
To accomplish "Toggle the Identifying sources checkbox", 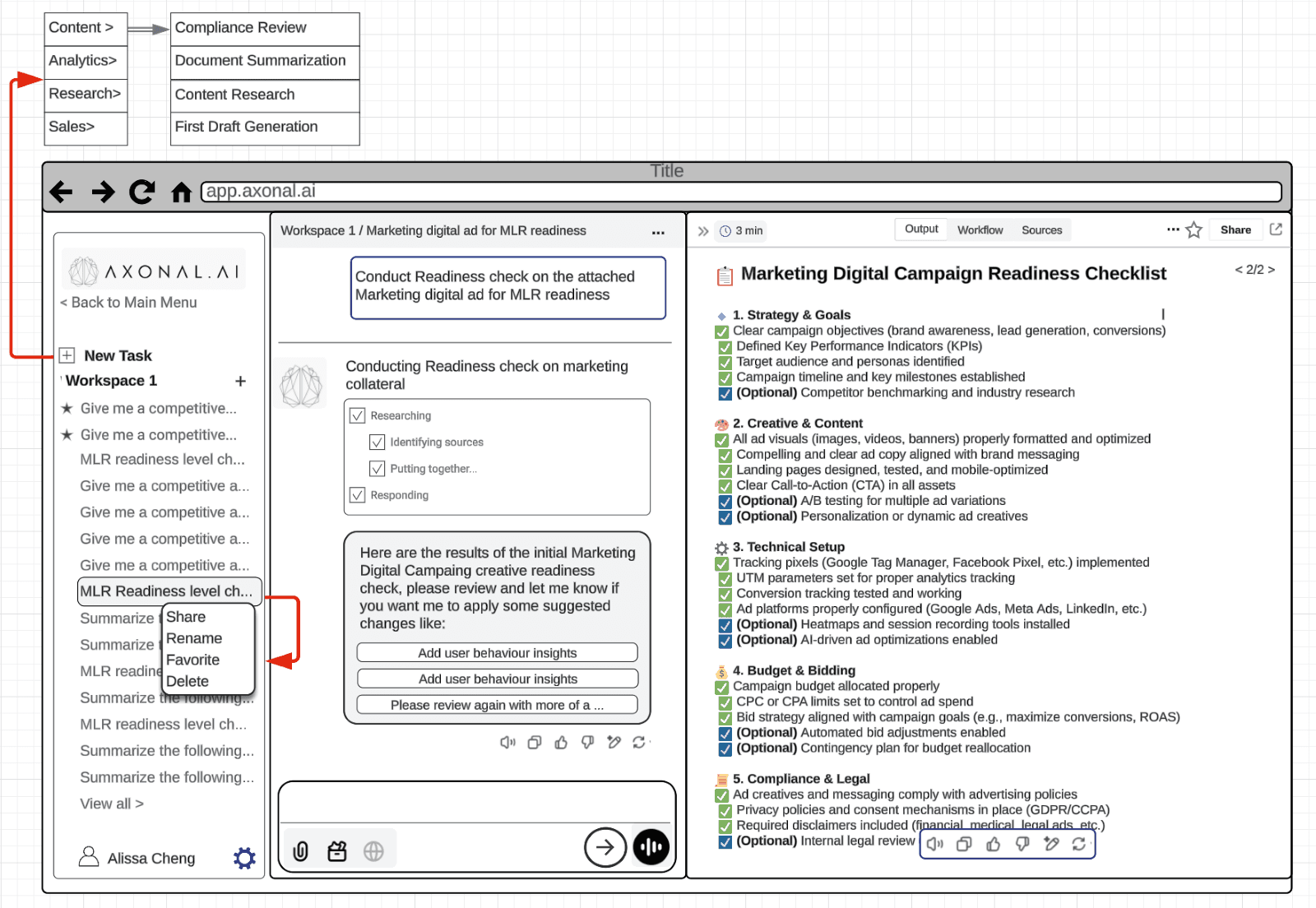I will pos(377,442).
